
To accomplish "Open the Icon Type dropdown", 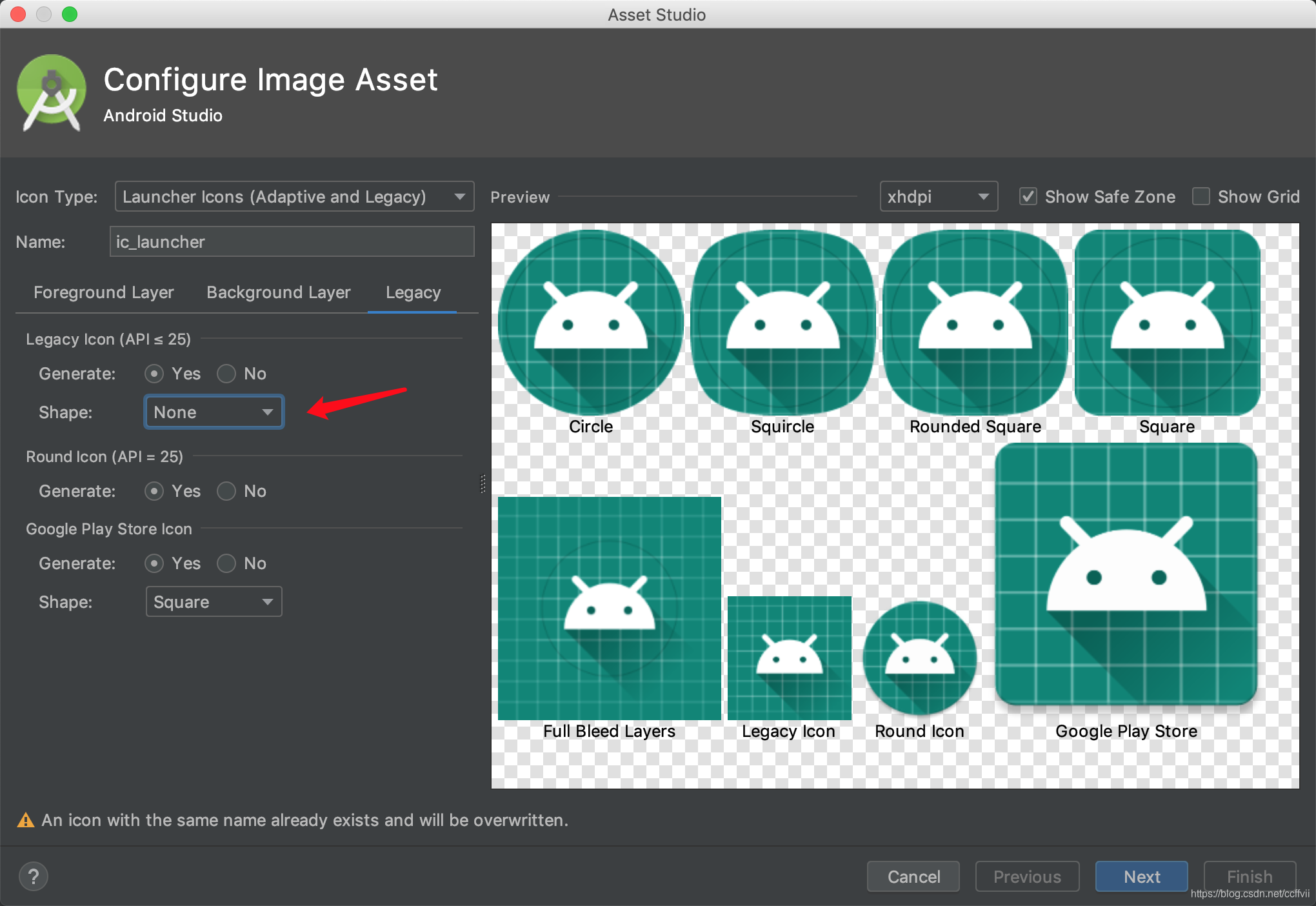I will tap(294, 196).
